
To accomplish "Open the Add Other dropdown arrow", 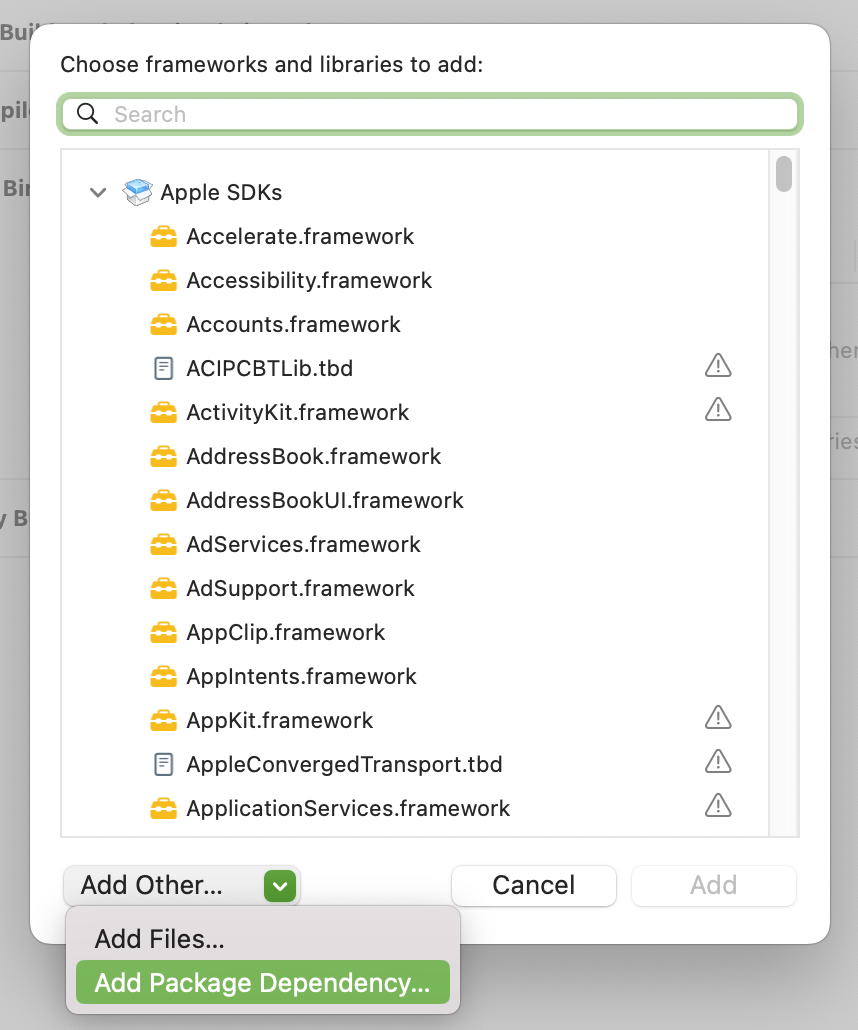I will [280, 886].
